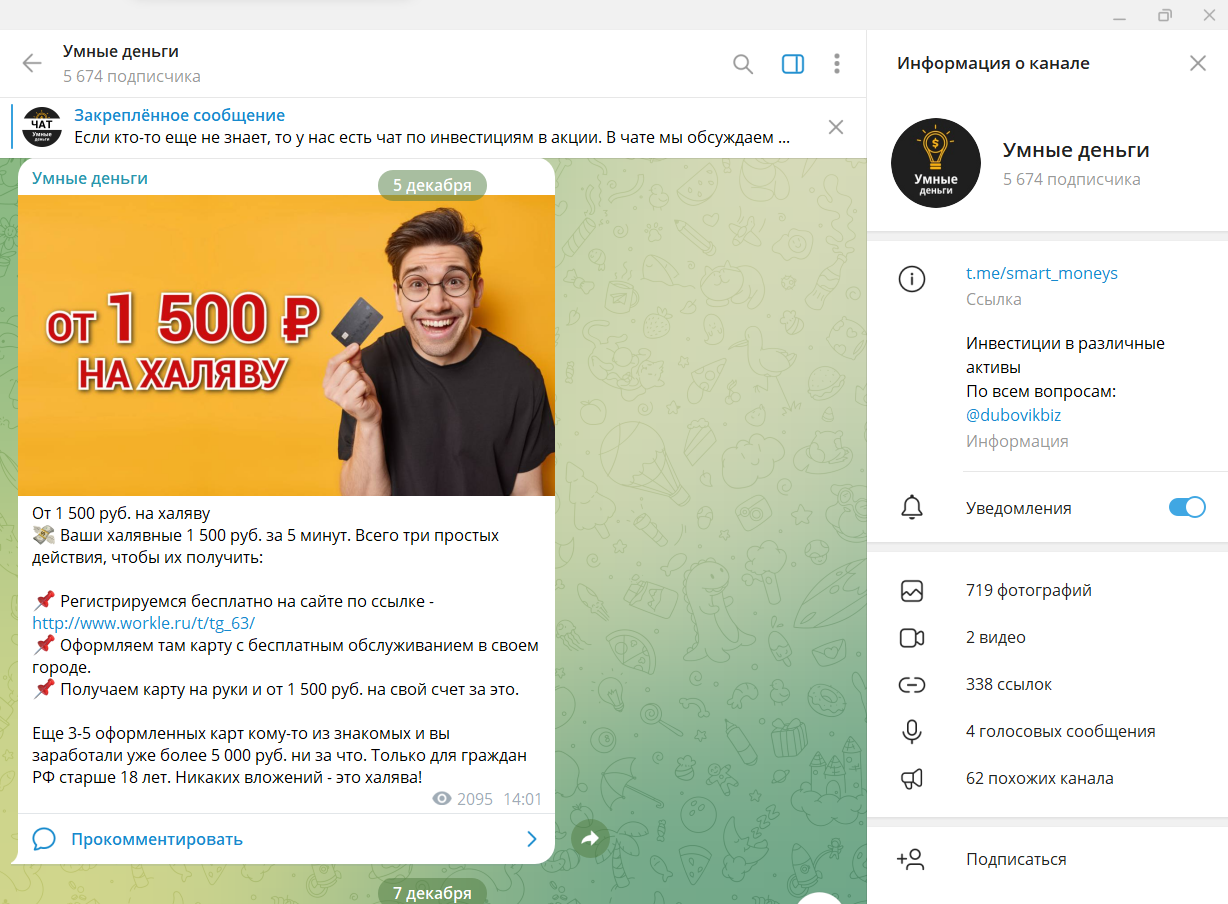Open the 2 videos shared media

tap(995, 637)
